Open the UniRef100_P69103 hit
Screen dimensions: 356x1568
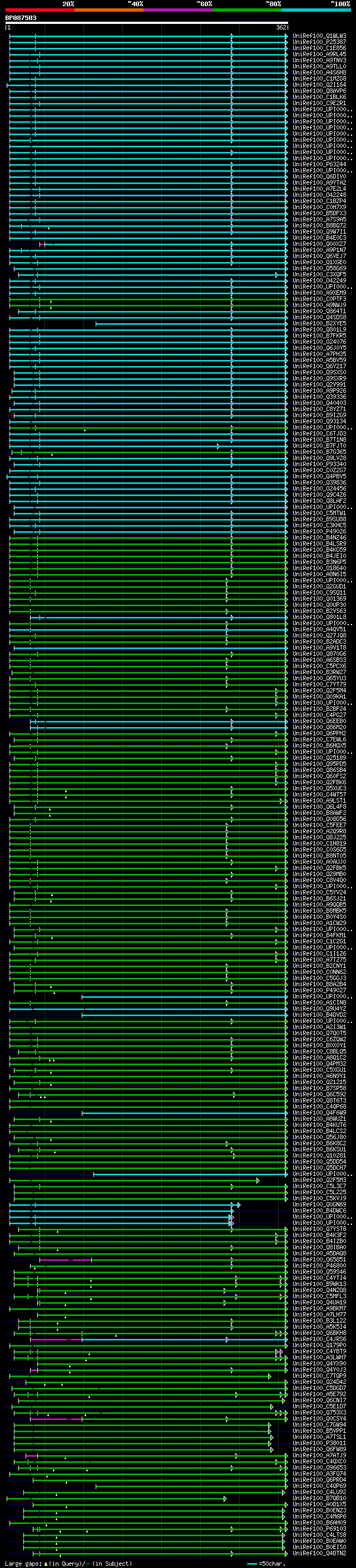tap(319, 1528)
